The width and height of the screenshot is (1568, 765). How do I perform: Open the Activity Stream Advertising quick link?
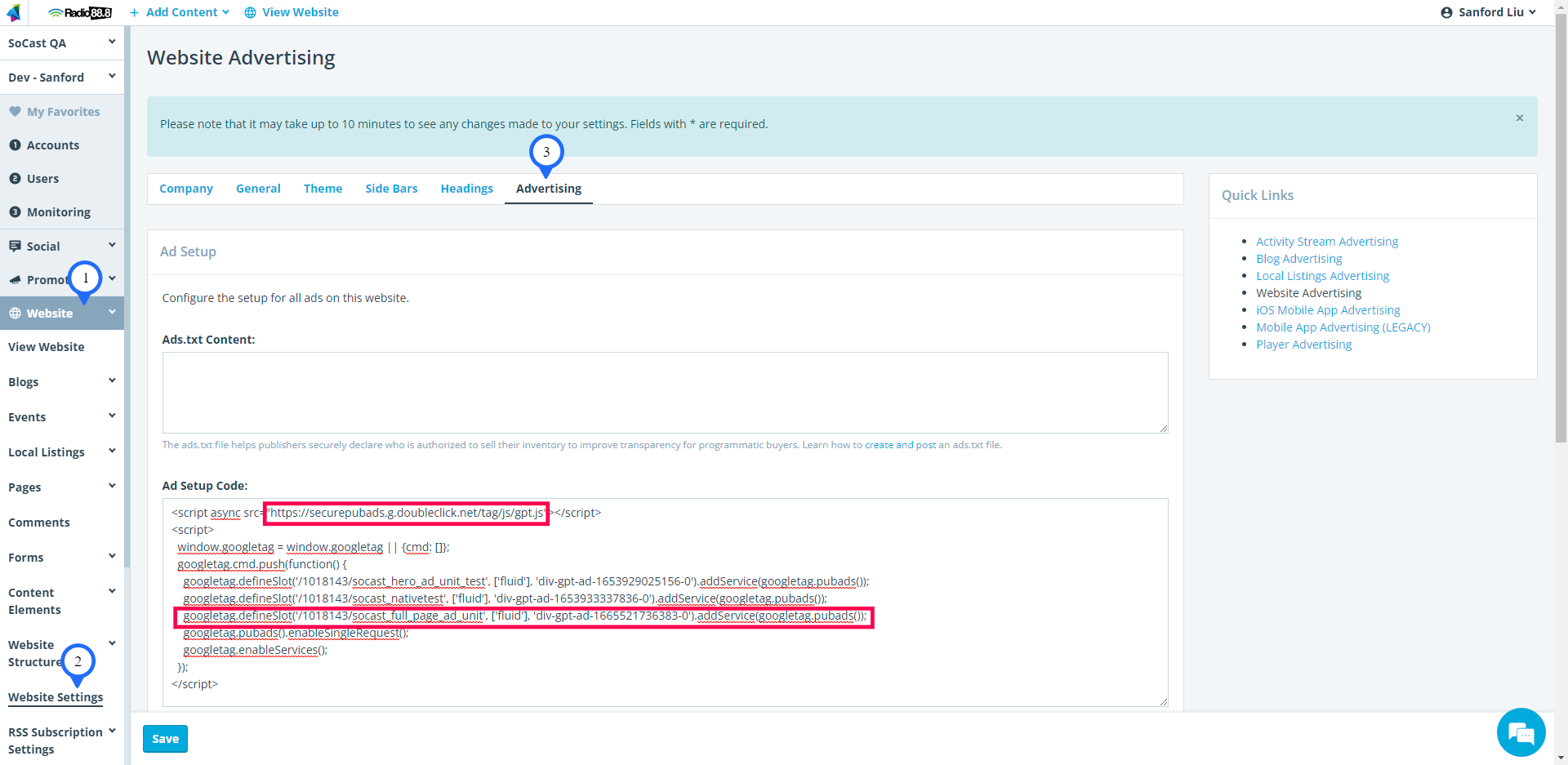tap(1327, 242)
